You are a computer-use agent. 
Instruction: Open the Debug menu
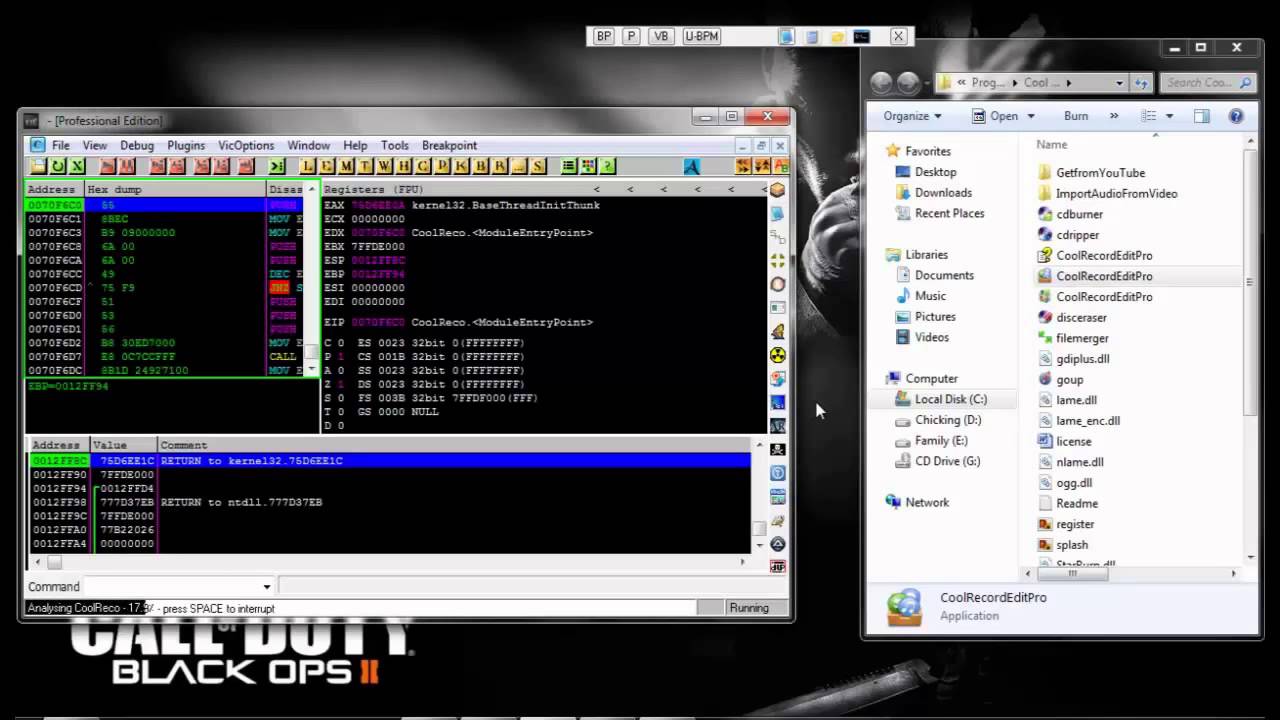click(x=137, y=145)
